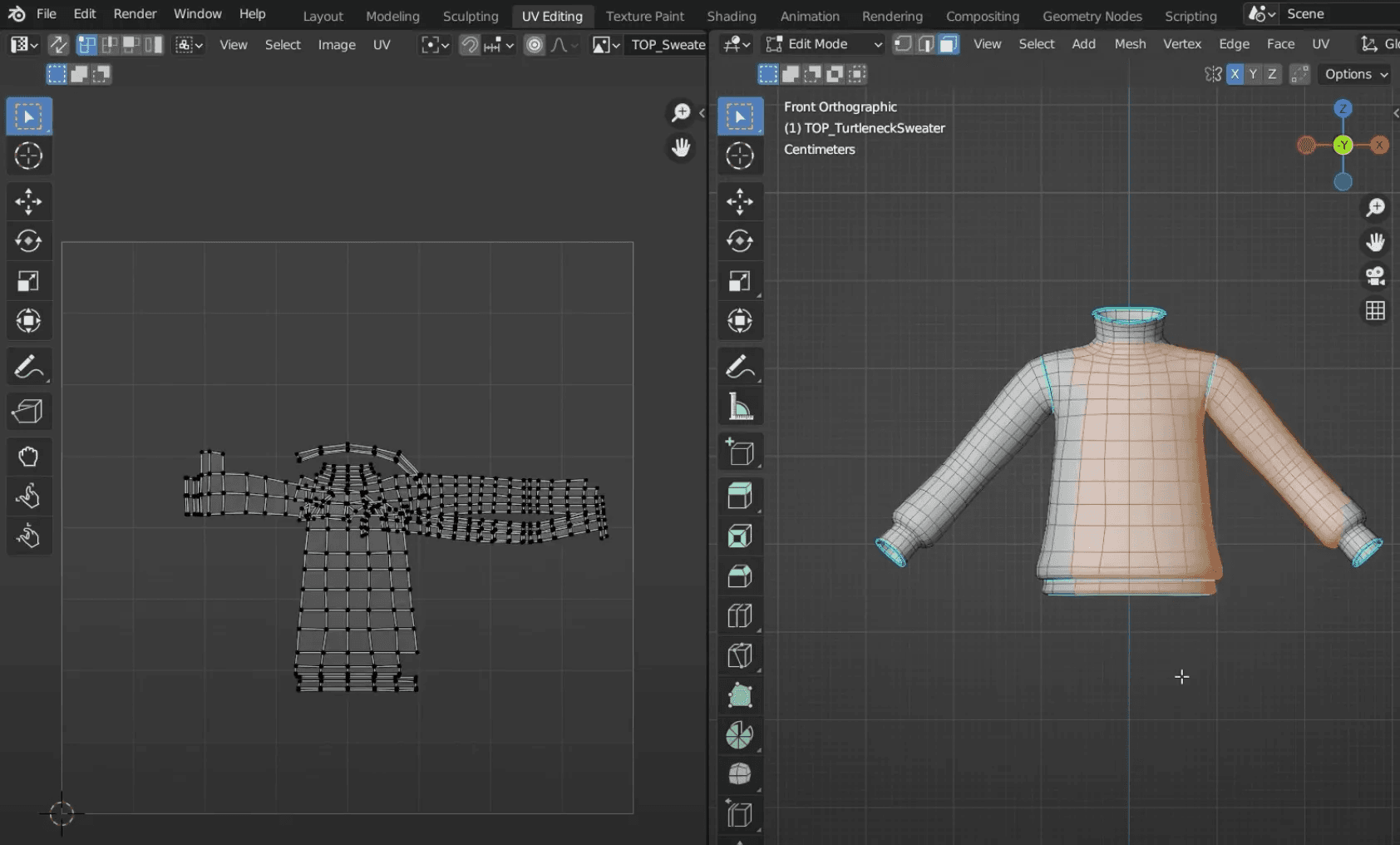Click the green Y axis gizmo sphere
This screenshot has width=1400, height=845.
(1343, 146)
